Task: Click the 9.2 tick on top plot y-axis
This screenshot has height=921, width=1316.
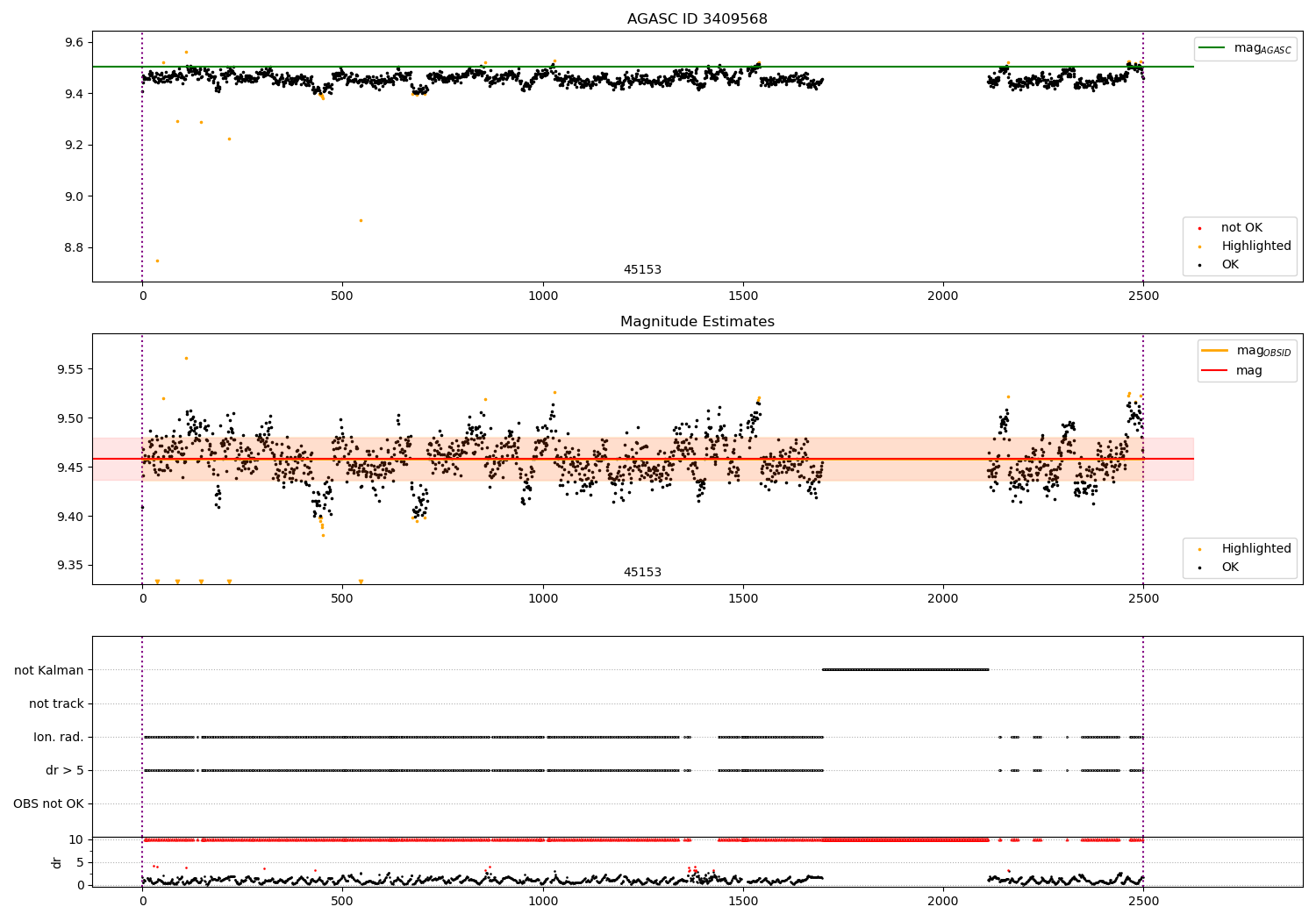Action: [74, 145]
